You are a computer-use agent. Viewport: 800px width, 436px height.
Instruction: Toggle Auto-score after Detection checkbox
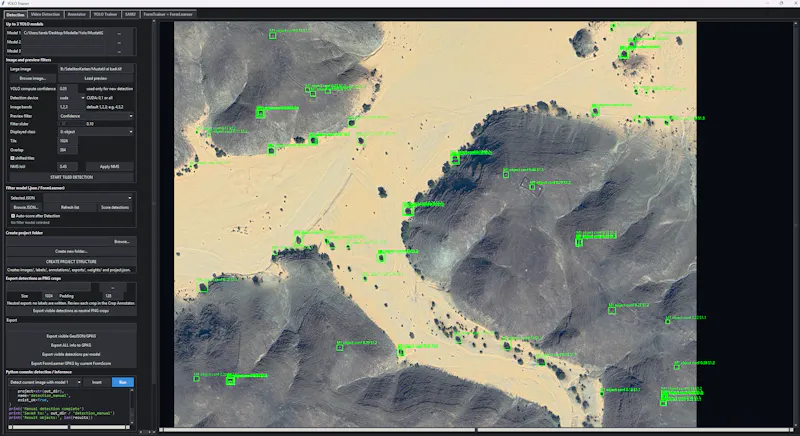point(13,216)
